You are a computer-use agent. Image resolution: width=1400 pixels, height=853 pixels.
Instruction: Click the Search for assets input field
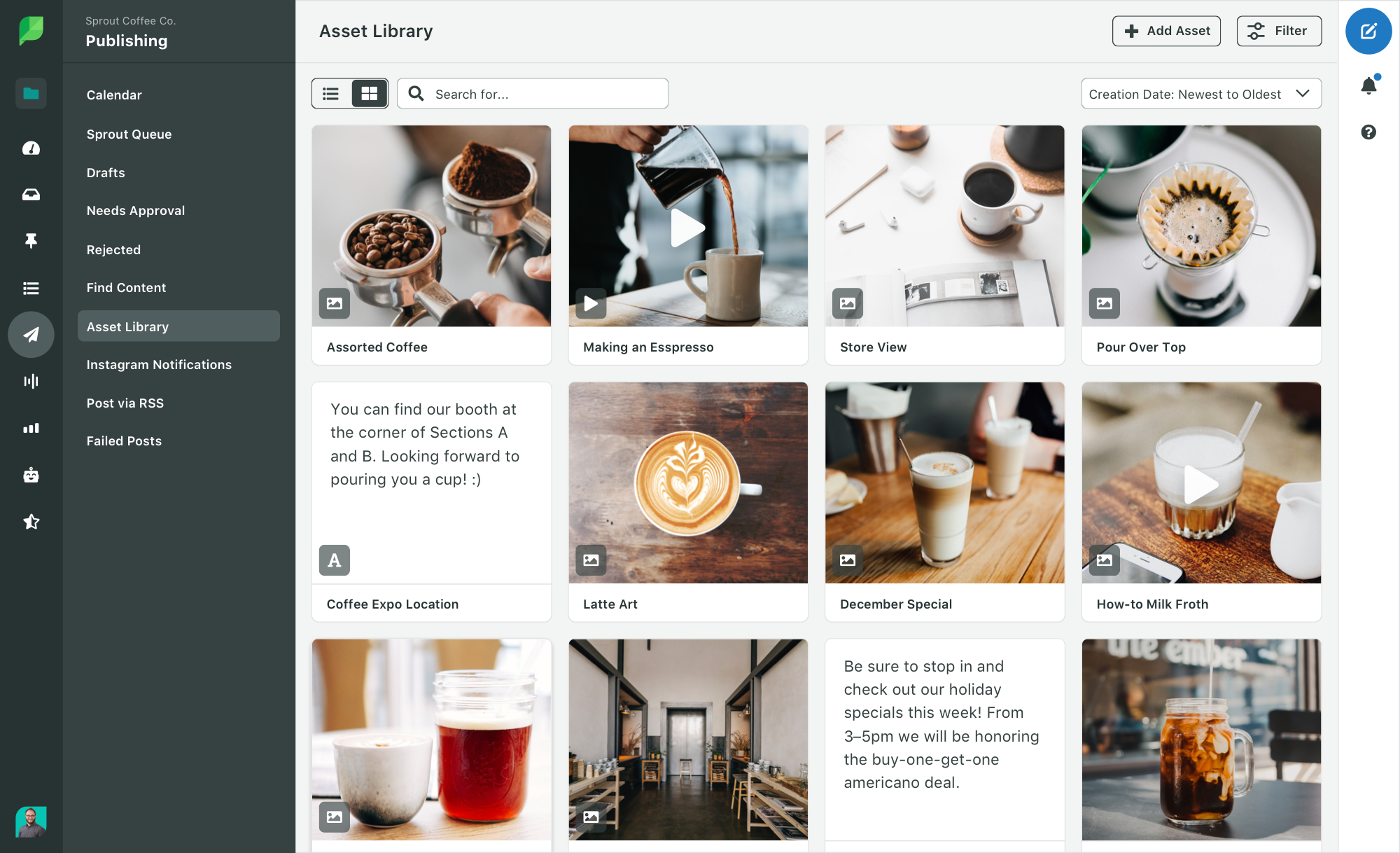click(533, 93)
